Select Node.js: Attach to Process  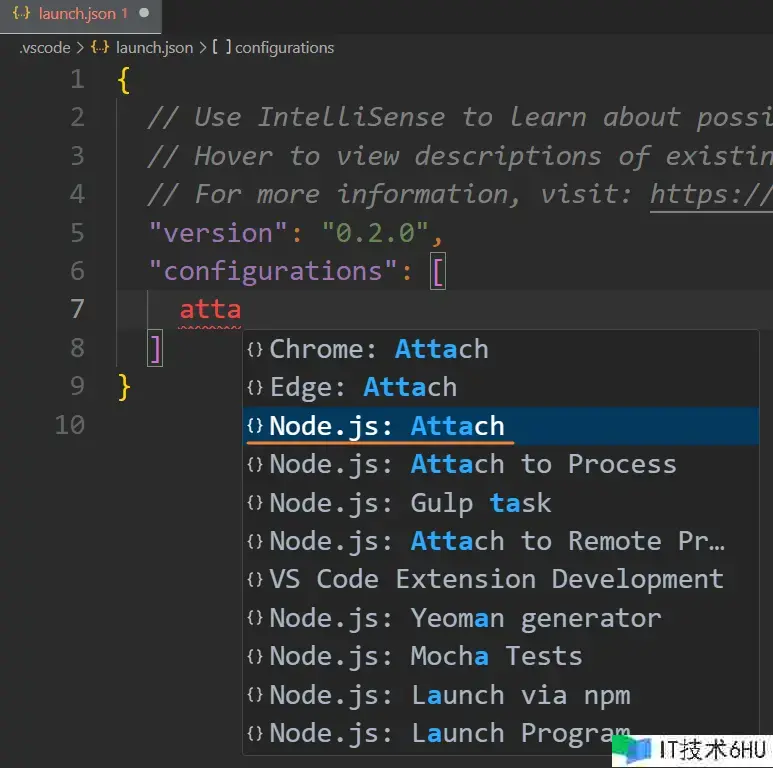point(473,464)
